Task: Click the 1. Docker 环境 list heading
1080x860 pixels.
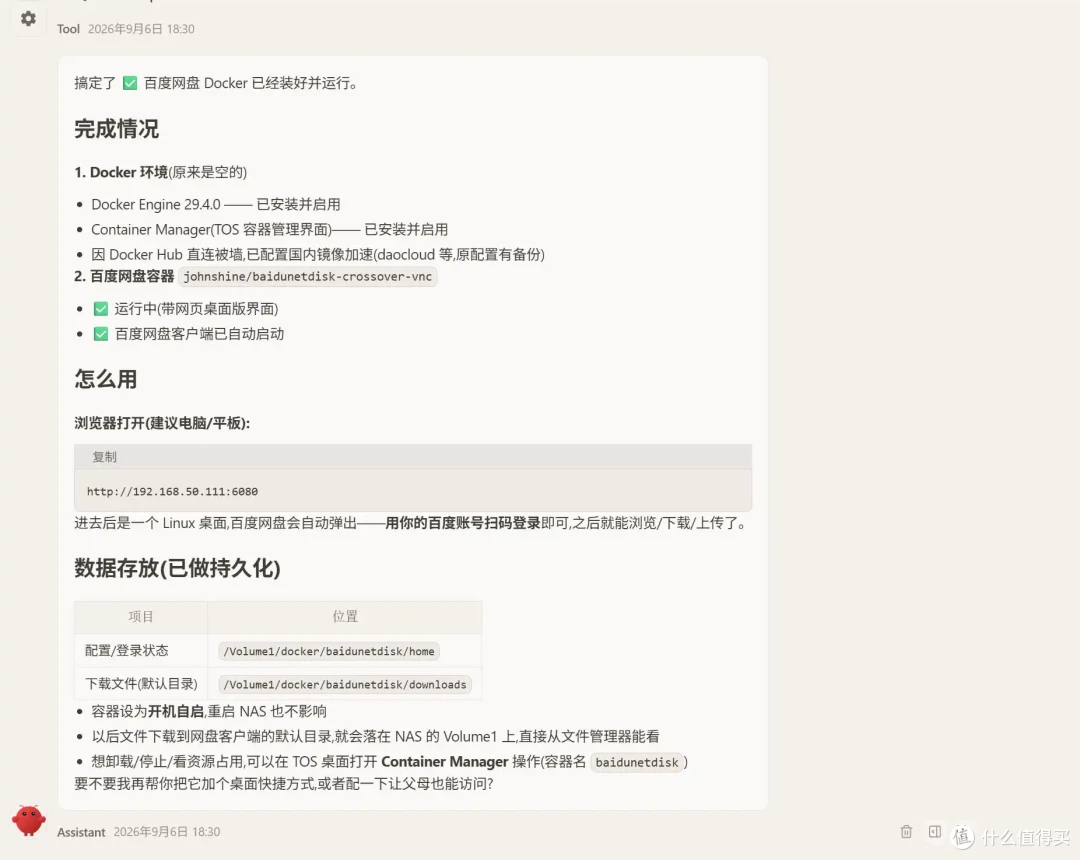Action: pyautogui.click(x=160, y=172)
